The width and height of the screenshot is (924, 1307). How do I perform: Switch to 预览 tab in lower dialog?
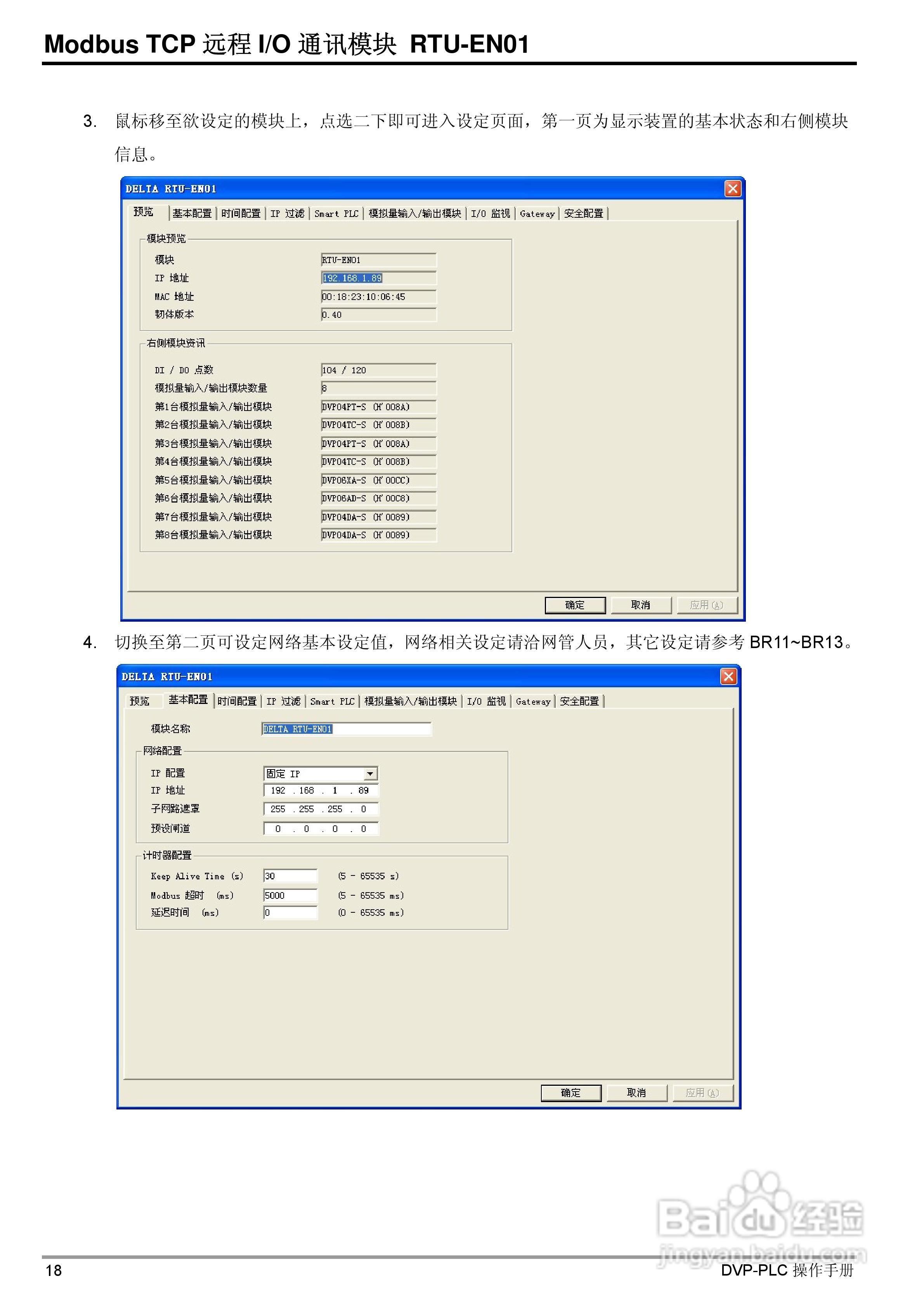[139, 701]
